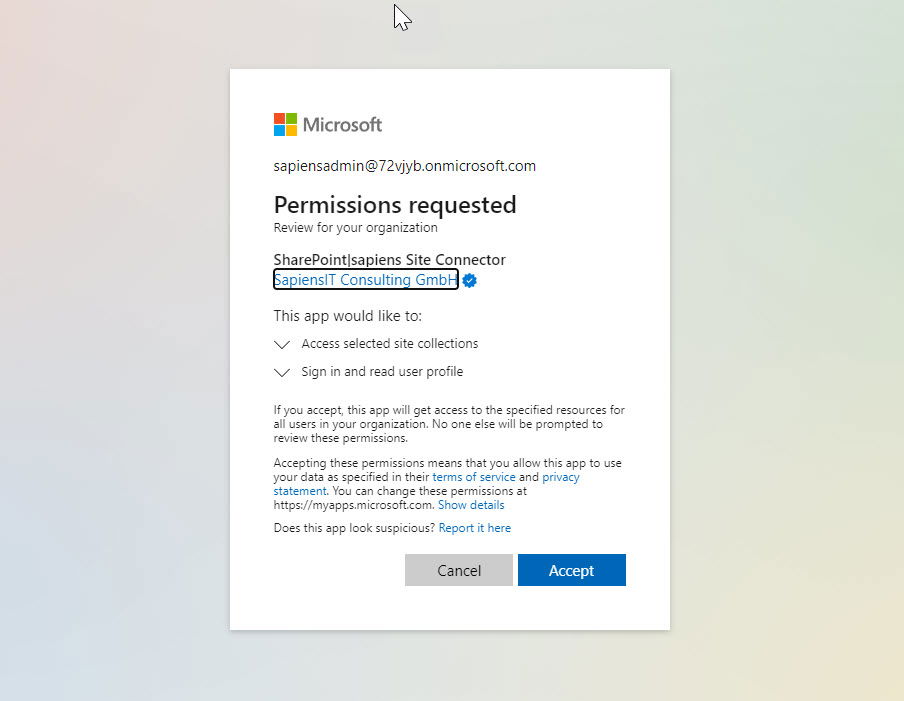Click the SharePoint|sapiens Site Connector app name
Screen dimensions: 904x701
point(390,259)
